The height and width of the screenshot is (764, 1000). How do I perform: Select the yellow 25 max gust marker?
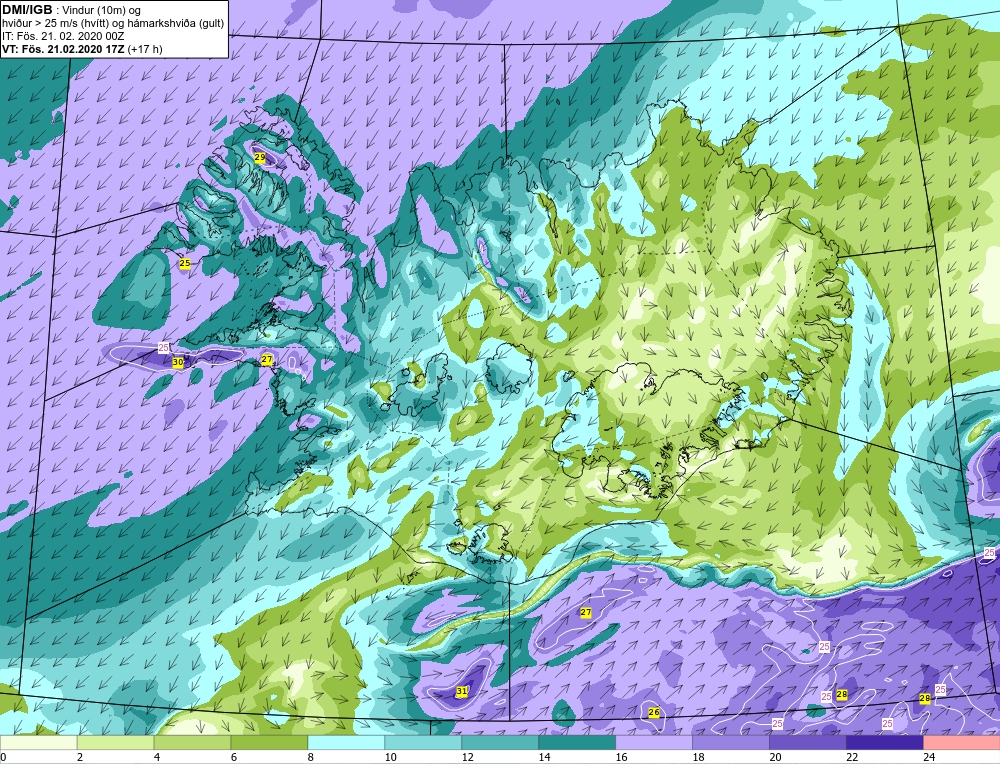coord(184,263)
